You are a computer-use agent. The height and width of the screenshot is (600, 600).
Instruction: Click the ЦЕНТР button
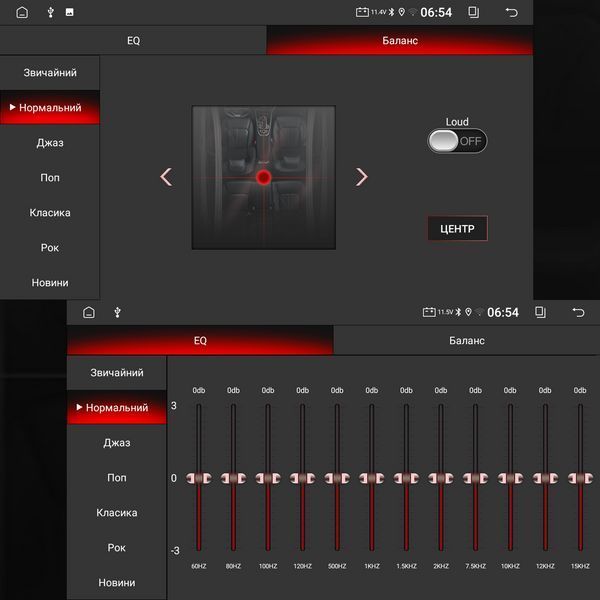pos(457,228)
